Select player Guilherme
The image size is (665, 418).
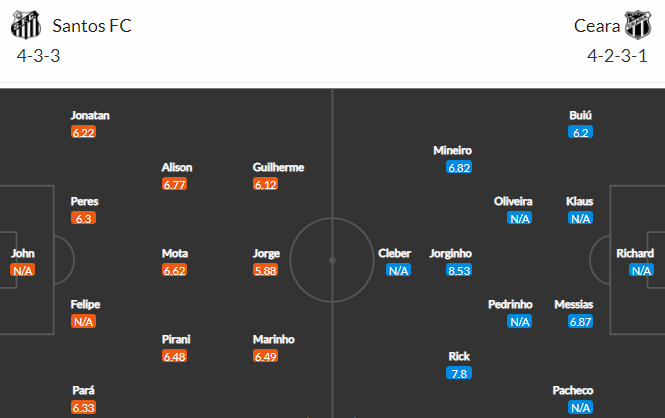coord(278,167)
